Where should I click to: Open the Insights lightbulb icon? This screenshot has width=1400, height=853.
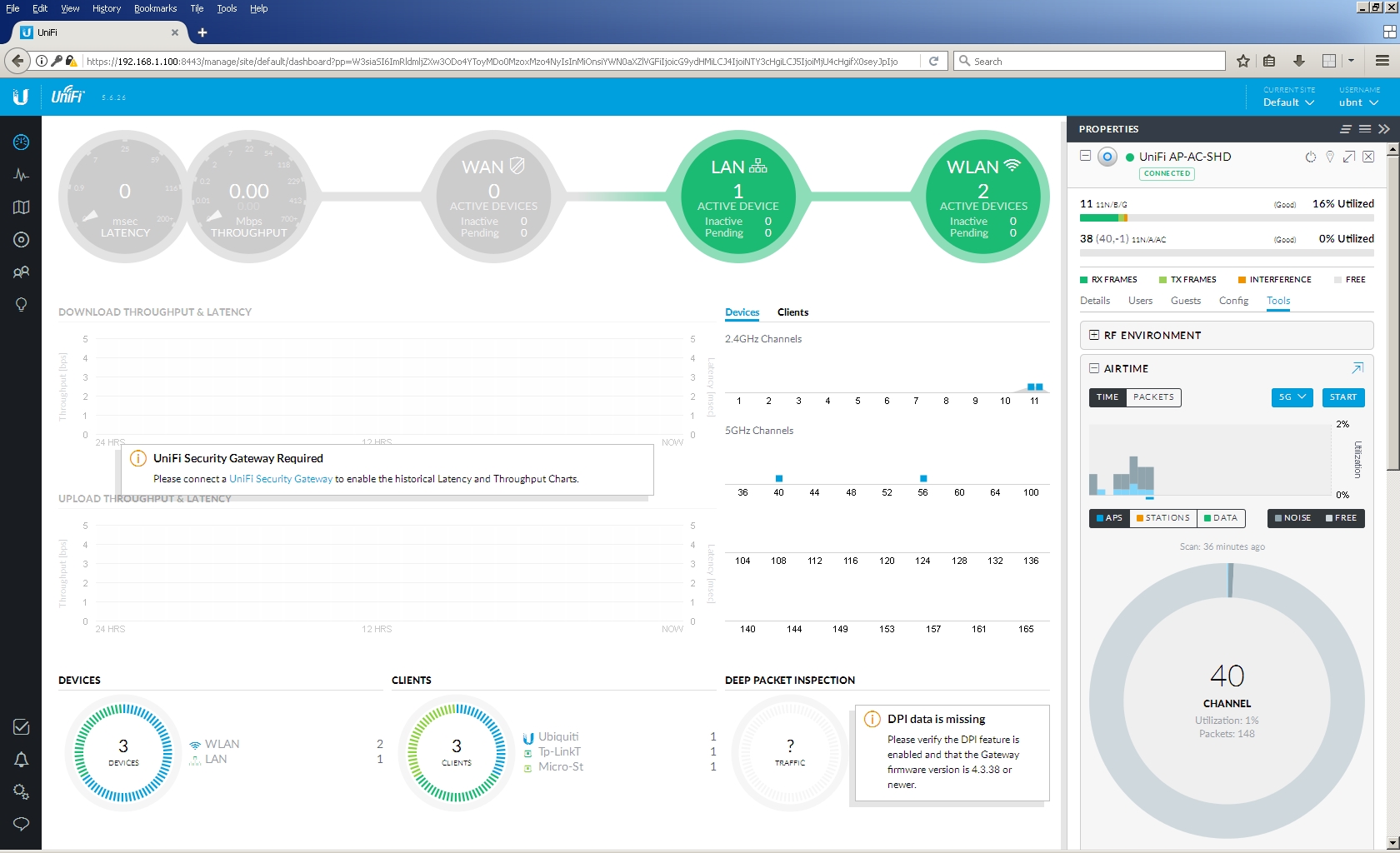click(21, 304)
